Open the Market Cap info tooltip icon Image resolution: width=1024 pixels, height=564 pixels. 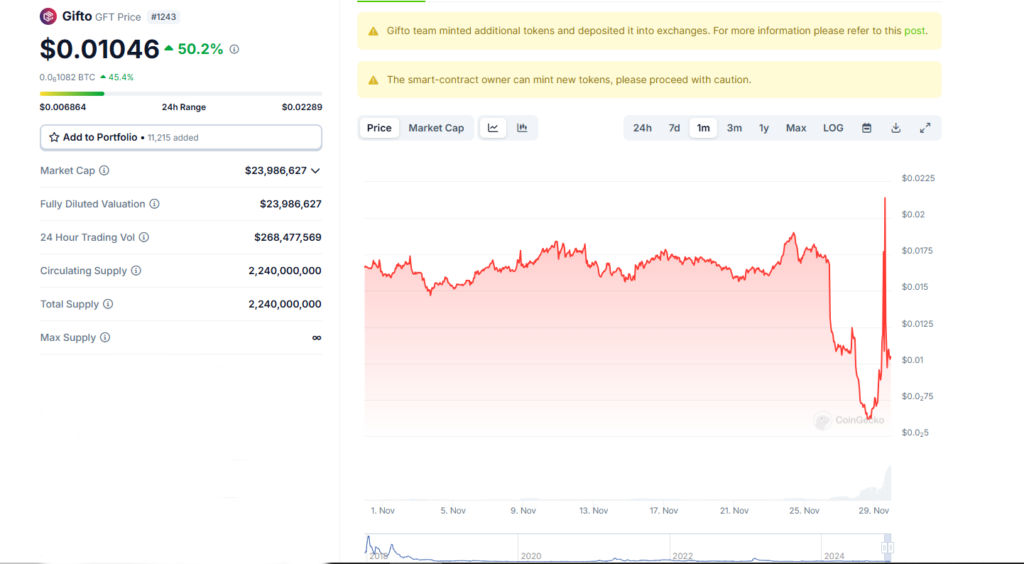pos(104,170)
